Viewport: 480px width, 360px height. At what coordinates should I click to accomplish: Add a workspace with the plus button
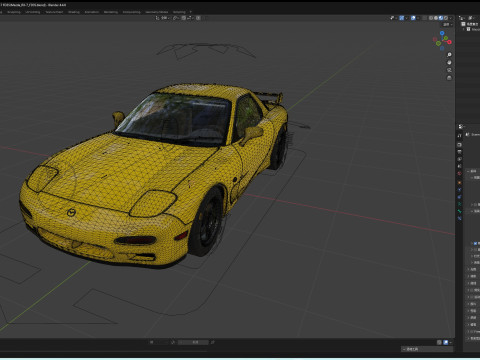point(191,12)
